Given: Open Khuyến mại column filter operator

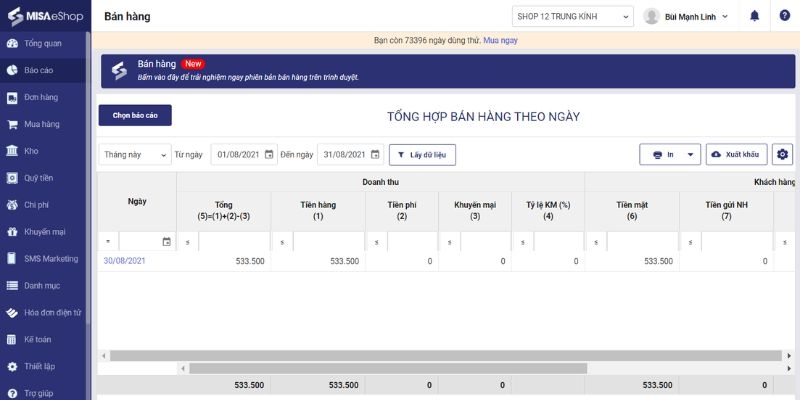Looking at the screenshot, I should (450, 242).
